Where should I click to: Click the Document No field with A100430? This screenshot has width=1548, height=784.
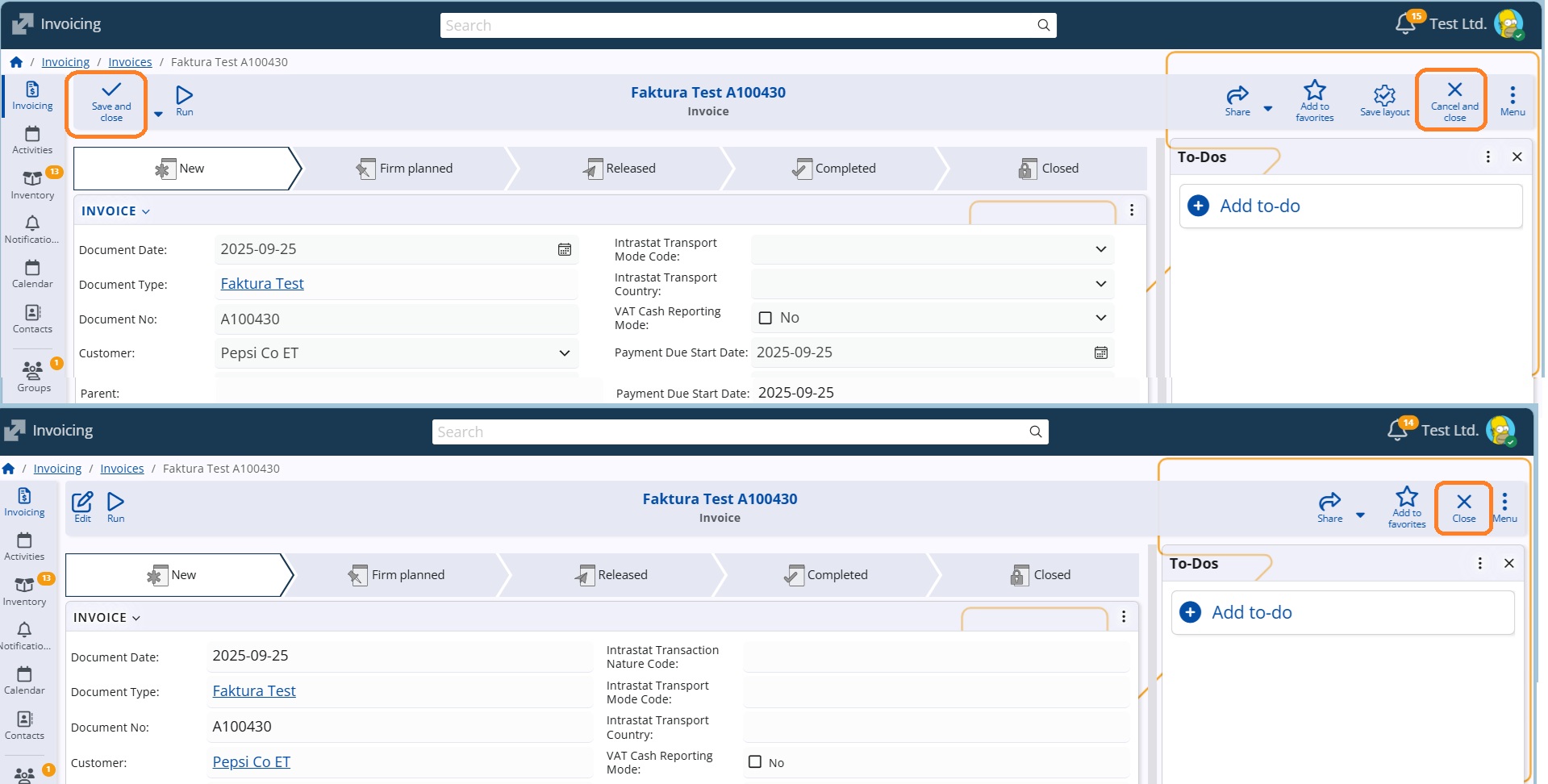click(x=397, y=319)
